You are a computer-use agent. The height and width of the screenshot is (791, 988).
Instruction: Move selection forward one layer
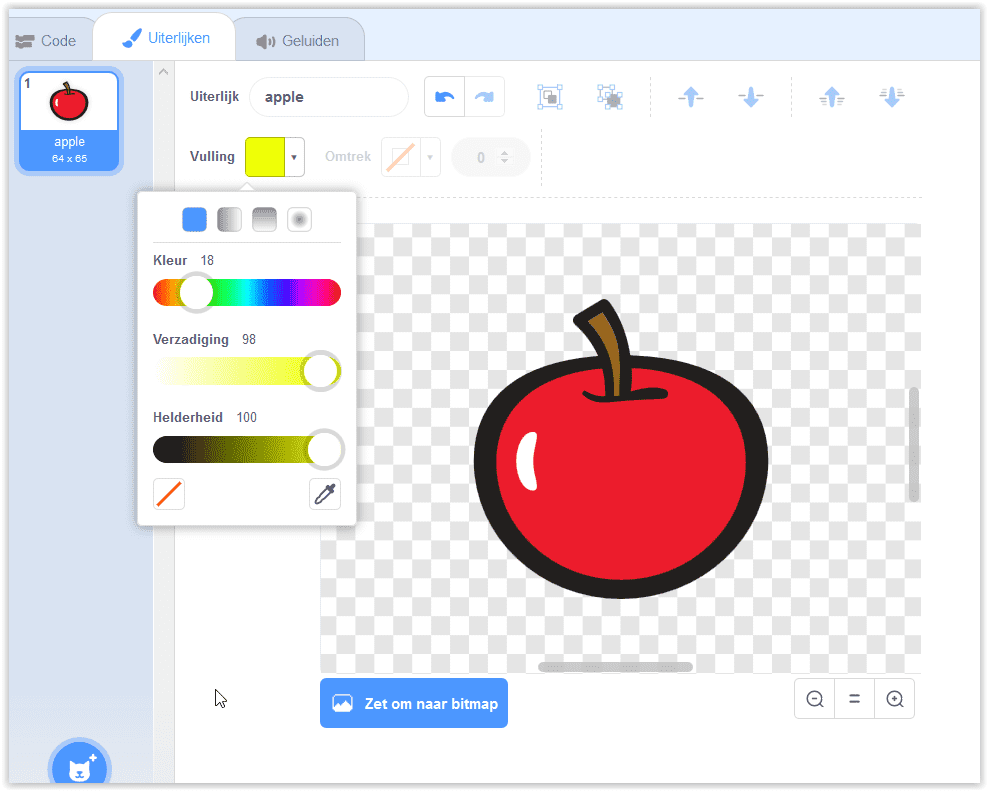pyautogui.click(x=691, y=97)
